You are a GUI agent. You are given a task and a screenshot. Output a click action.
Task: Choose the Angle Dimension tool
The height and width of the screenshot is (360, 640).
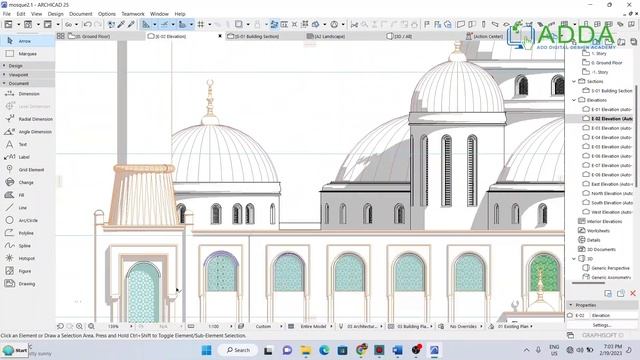27,131
